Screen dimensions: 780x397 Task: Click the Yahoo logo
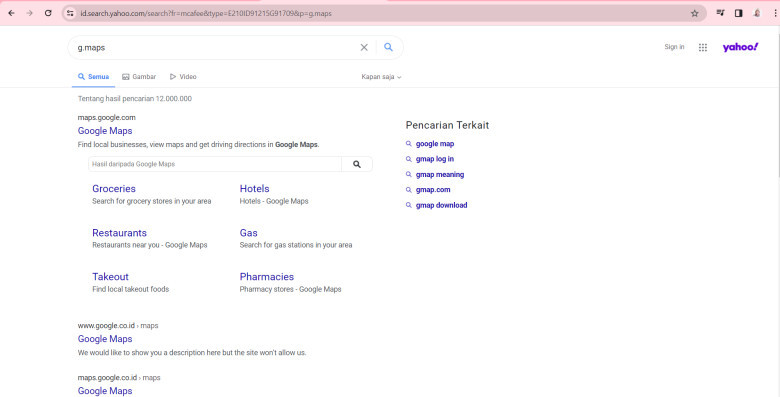[x=740, y=47]
